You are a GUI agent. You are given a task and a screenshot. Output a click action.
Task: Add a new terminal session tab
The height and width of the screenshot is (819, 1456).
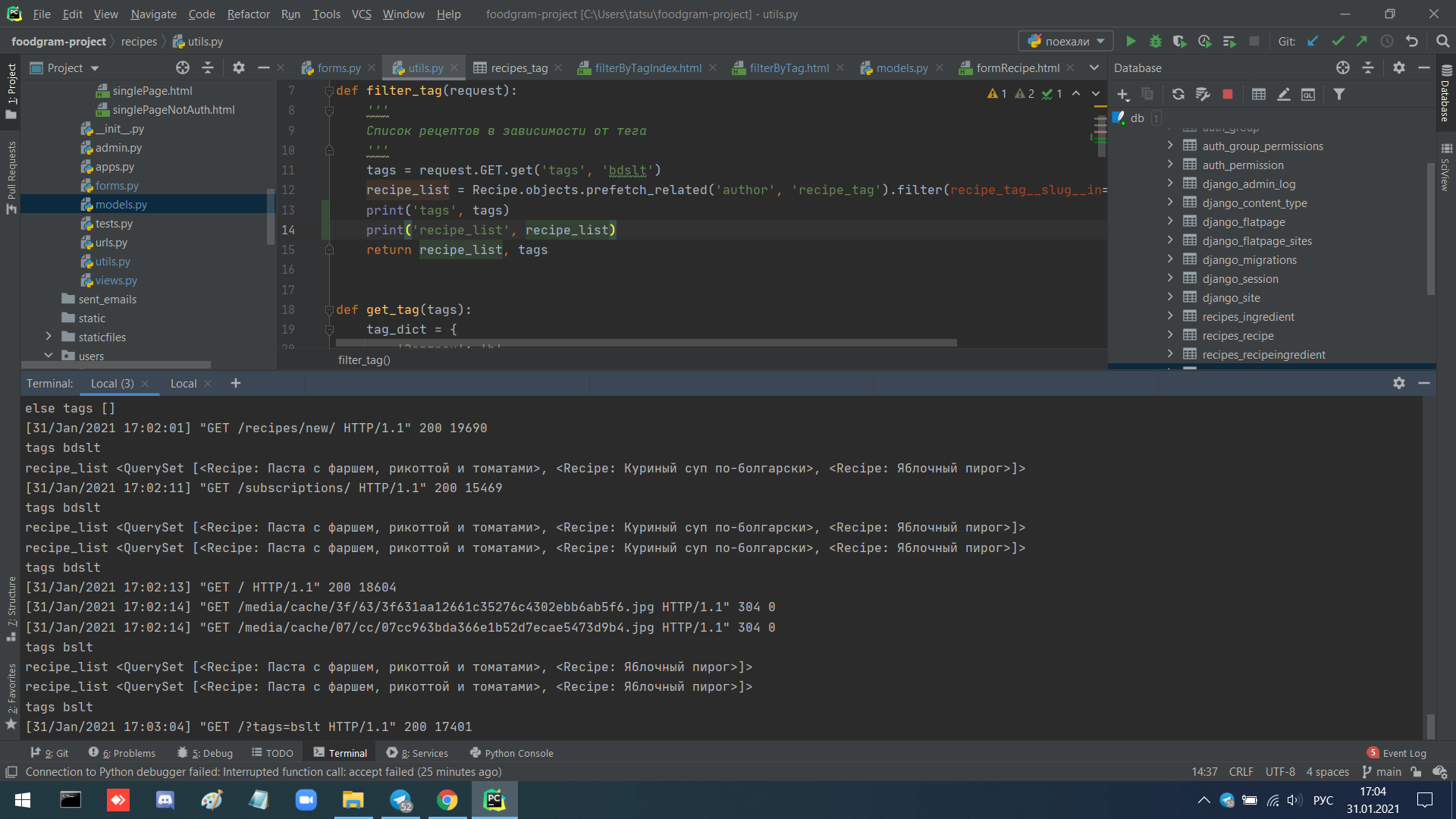pyautogui.click(x=236, y=383)
